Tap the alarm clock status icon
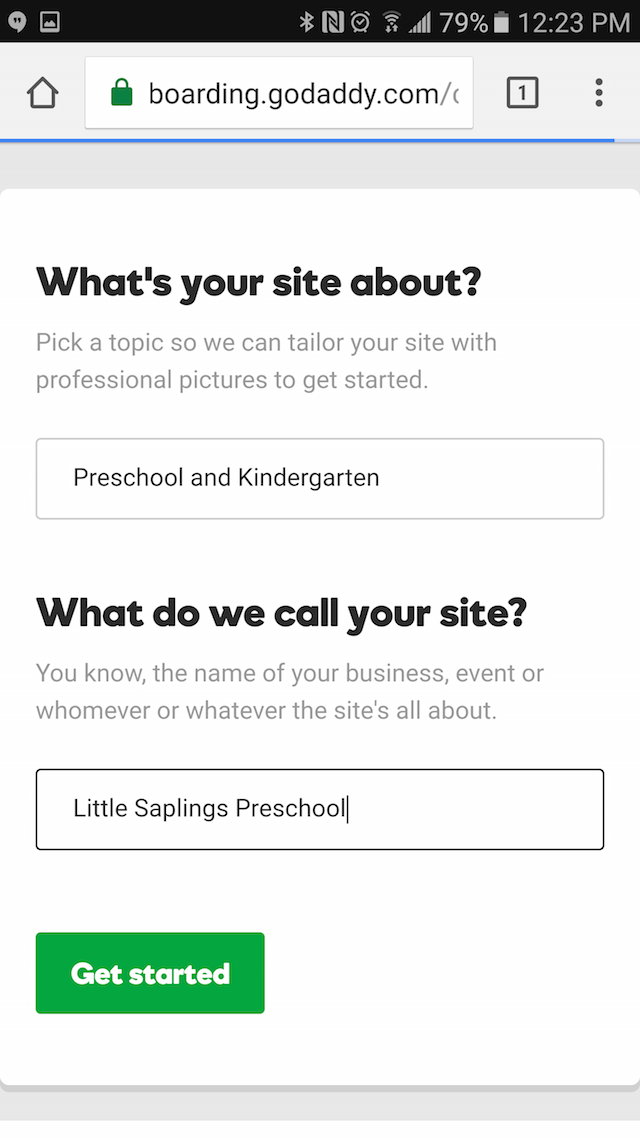The height and width of the screenshot is (1138, 640). (360, 22)
